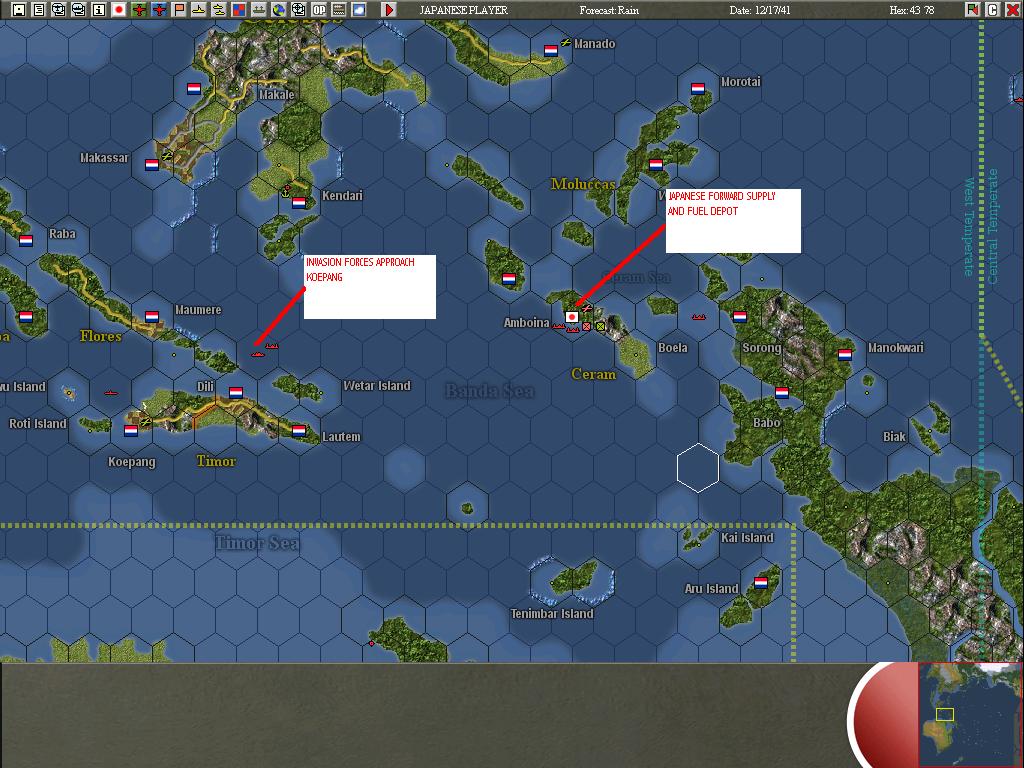
Task: Click the world minimap thumbnail
Action: click(970, 714)
